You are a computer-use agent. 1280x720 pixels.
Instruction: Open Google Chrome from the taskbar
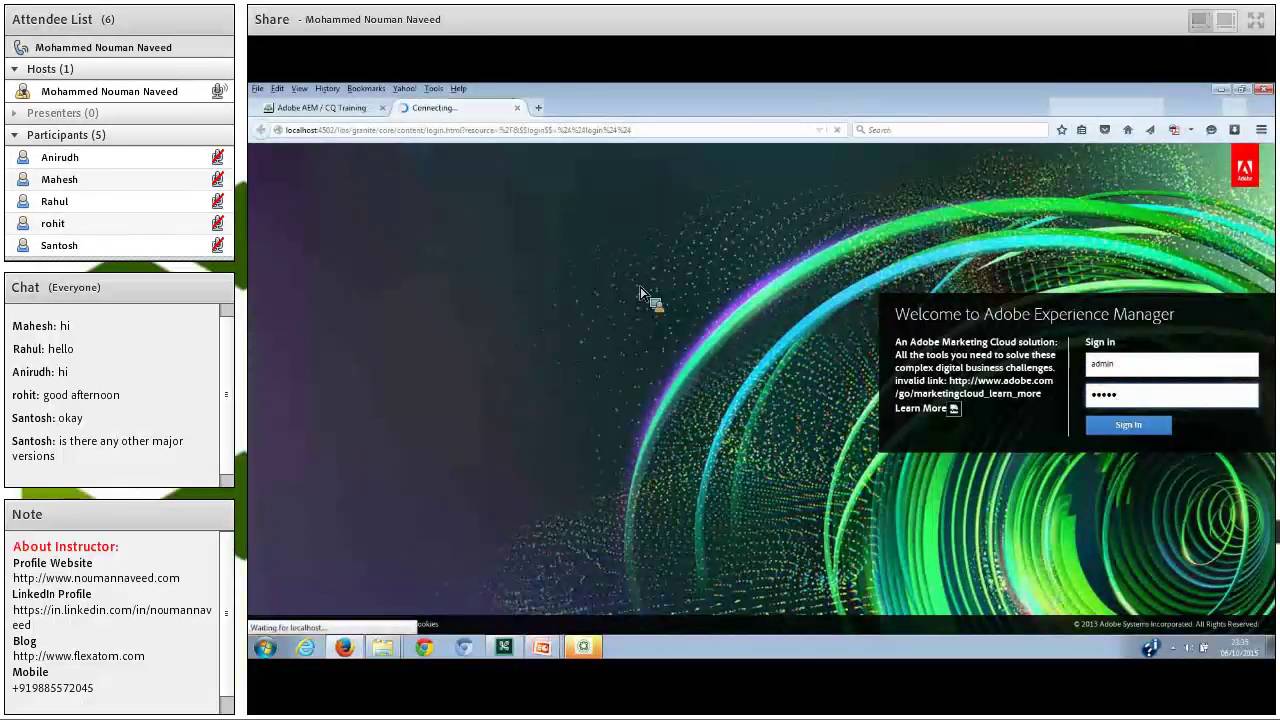pyautogui.click(x=424, y=647)
